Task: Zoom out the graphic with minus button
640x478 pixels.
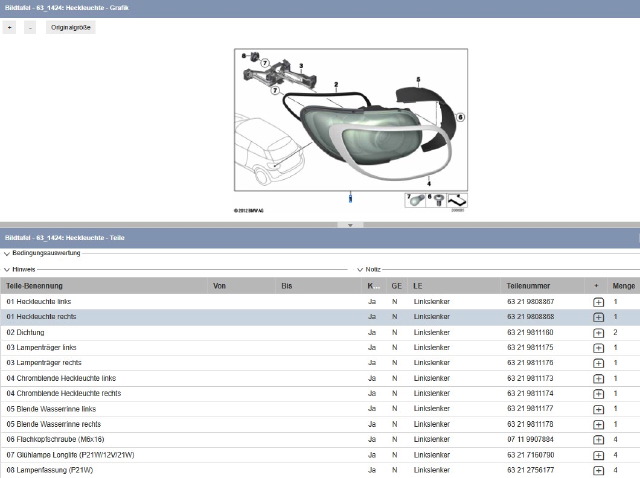Action: coord(30,28)
